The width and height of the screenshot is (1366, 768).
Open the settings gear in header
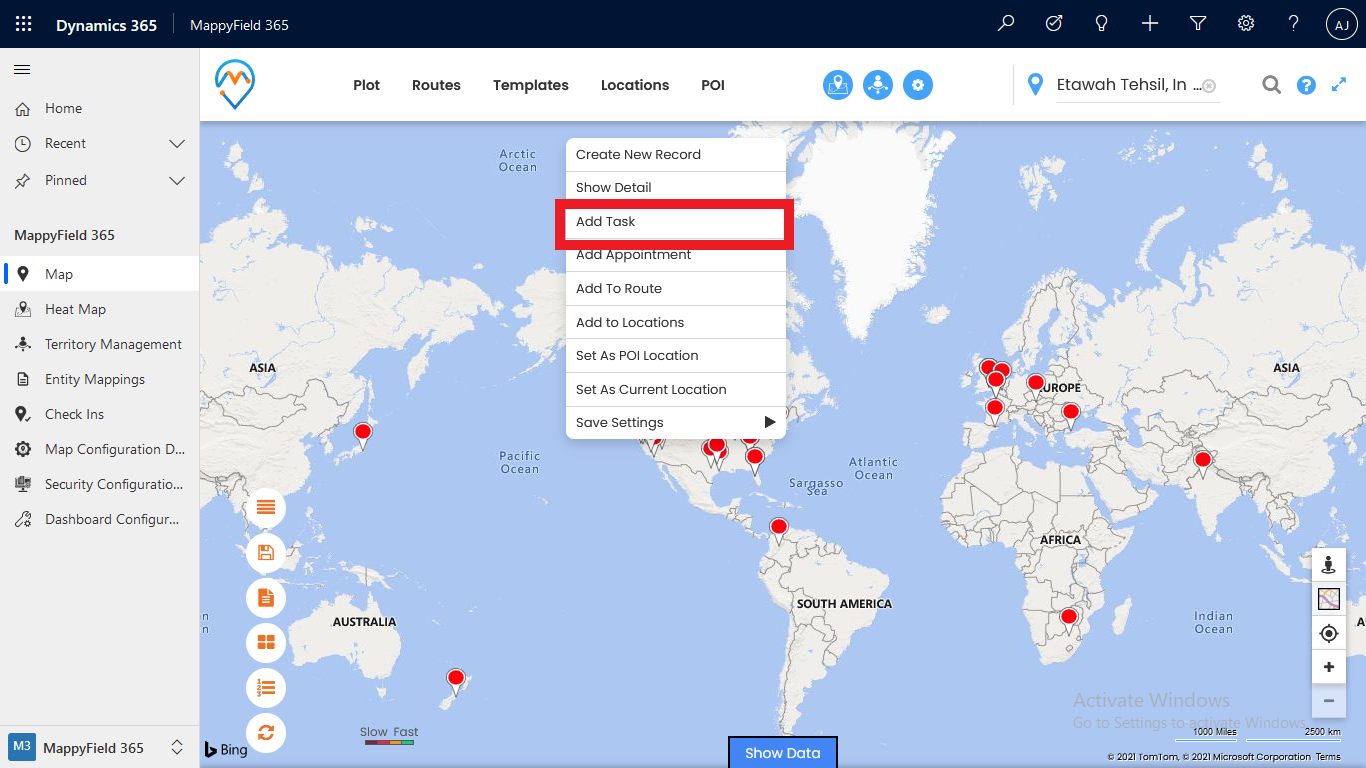(1246, 24)
